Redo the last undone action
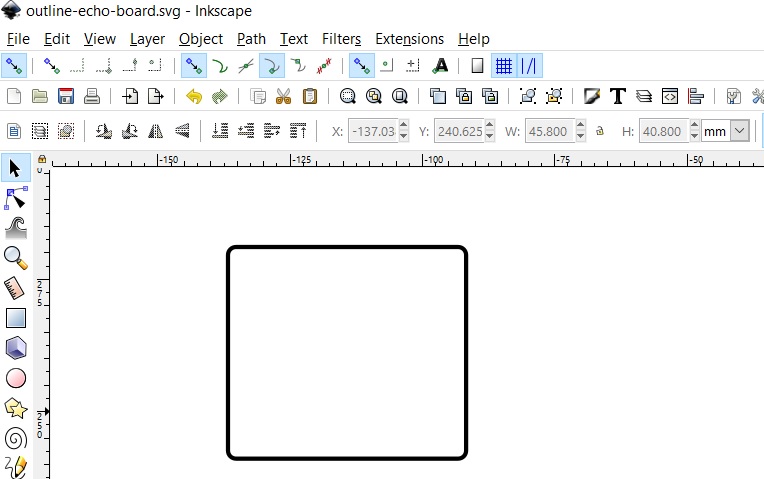Image resolution: width=764 pixels, height=479 pixels. [220, 96]
